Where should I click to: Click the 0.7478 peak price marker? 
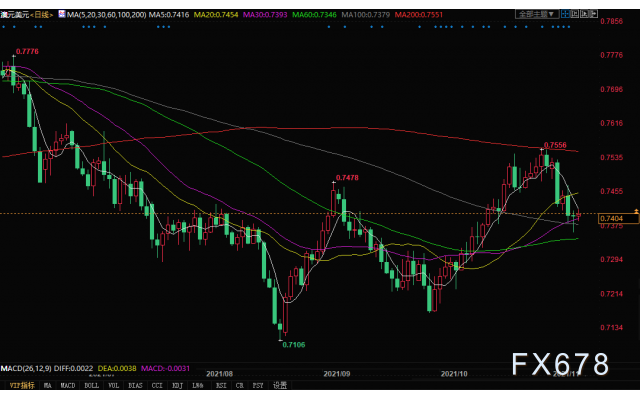(347, 178)
